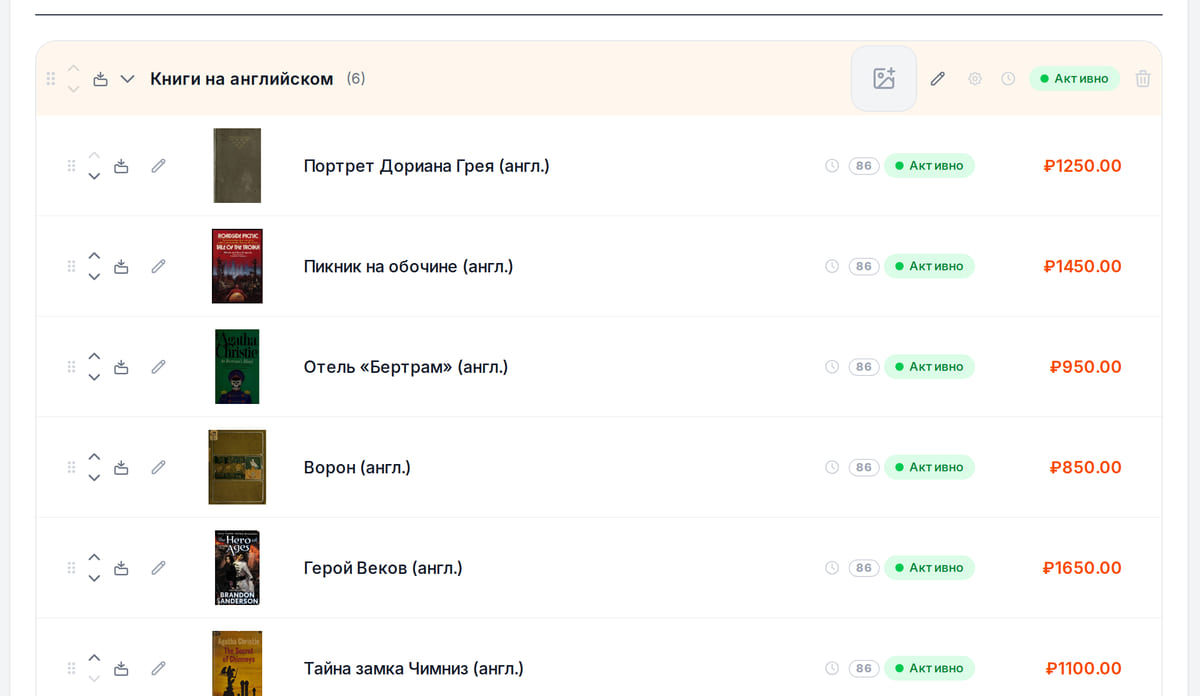Open «Герой Веков» book cover thumbnail
The width and height of the screenshot is (1200, 696).
(x=237, y=568)
